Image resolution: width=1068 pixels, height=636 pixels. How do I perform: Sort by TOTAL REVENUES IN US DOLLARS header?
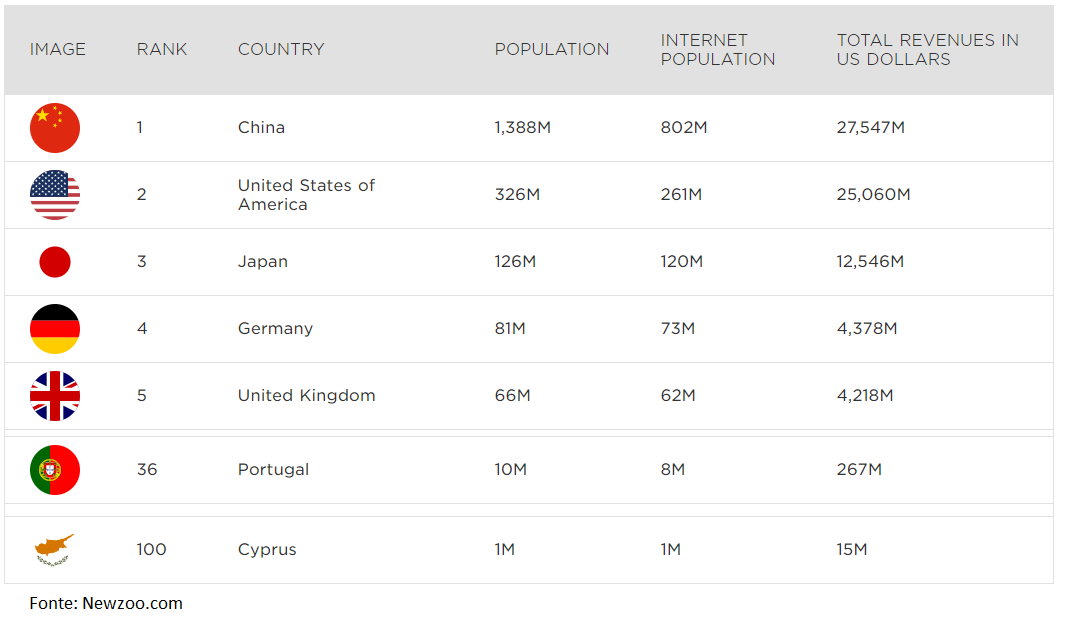point(928,49)
